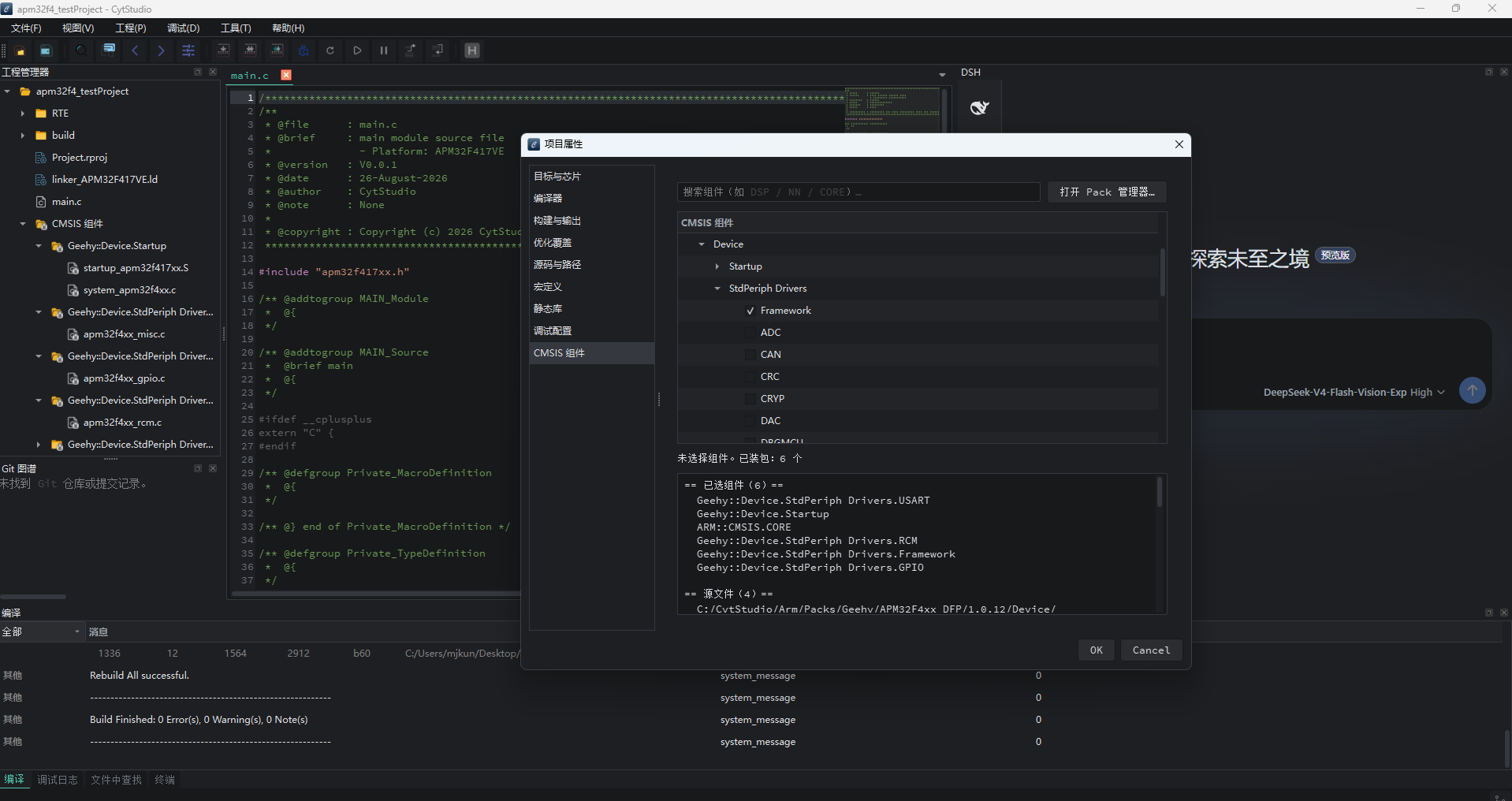Enable the ADC component checkbox
Image resolution: width=1512 pixels, height=801 pixels.
click(x=750, y=333)
